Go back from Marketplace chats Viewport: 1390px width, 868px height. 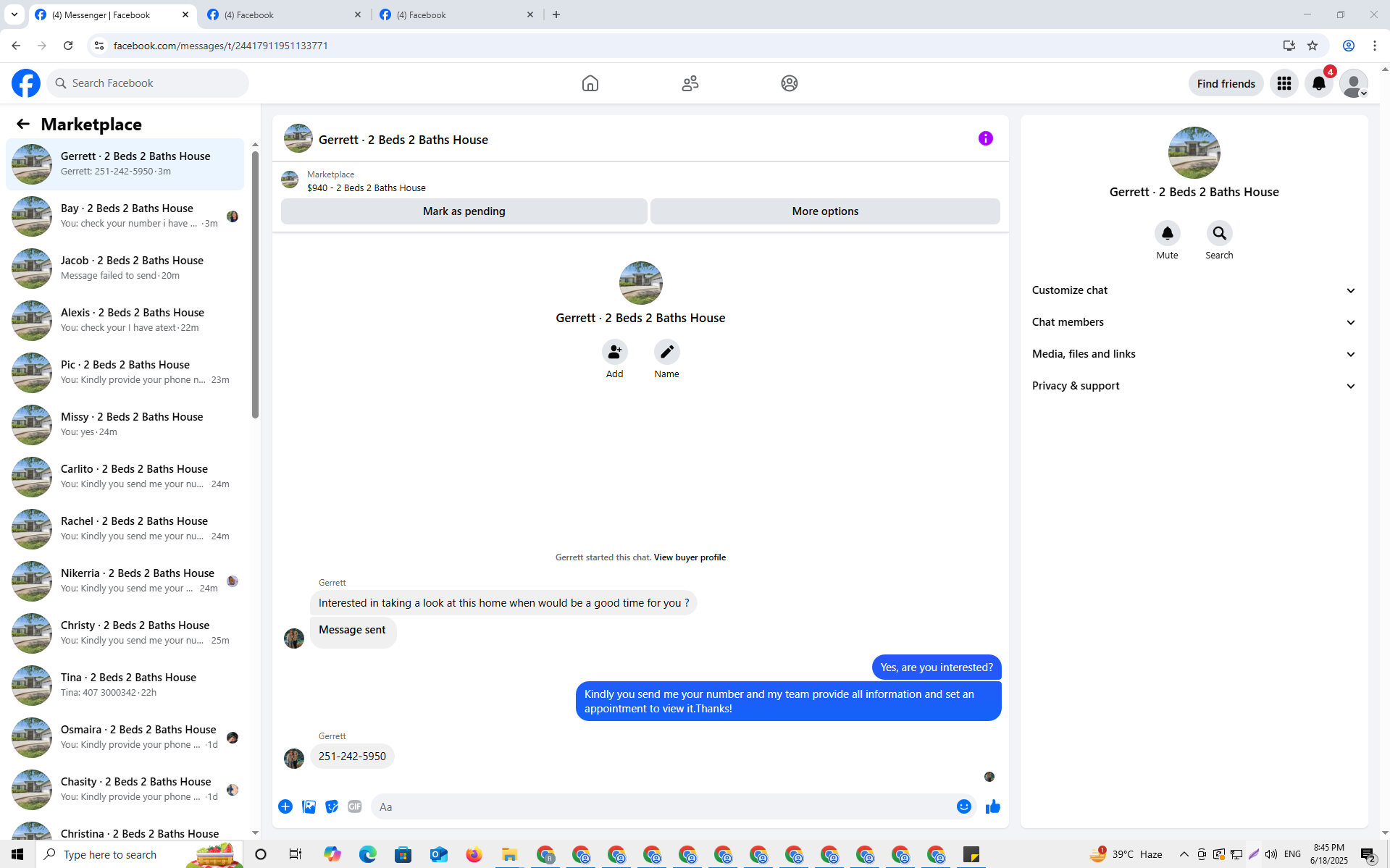[x=23, y=124]
